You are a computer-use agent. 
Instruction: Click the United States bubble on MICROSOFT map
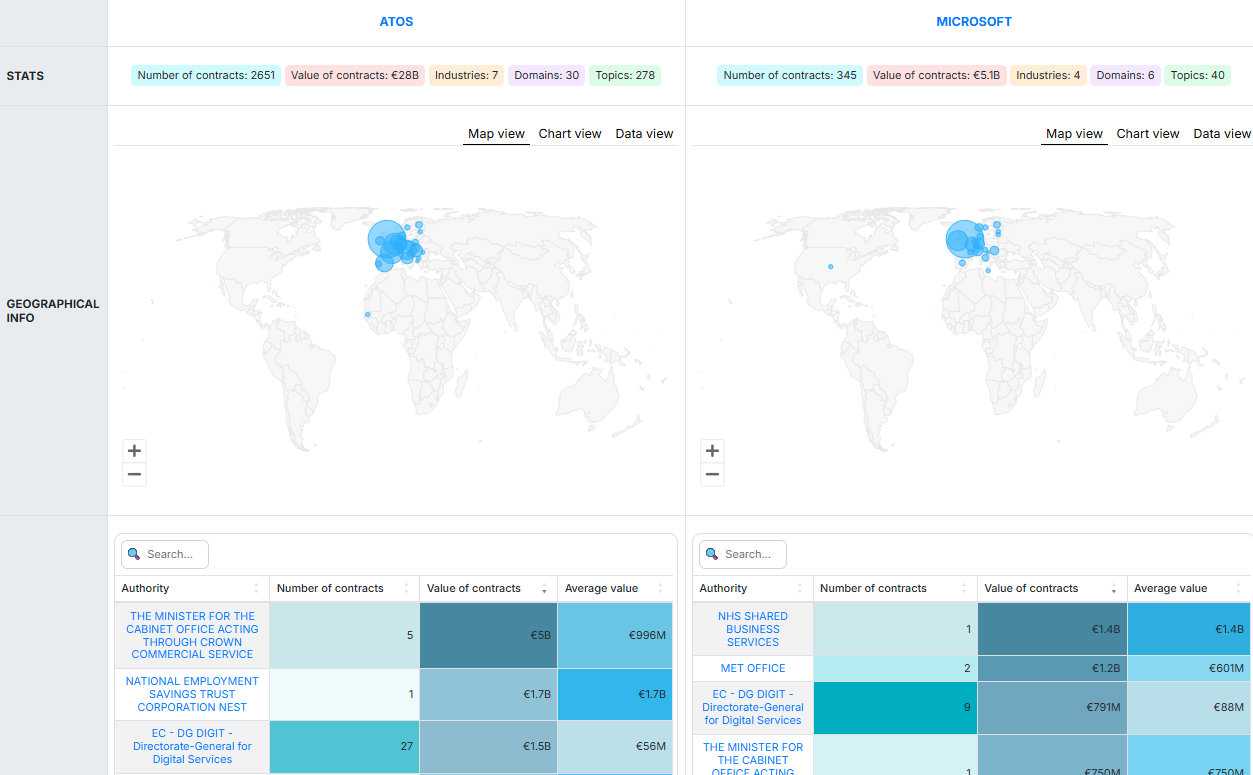830,267
